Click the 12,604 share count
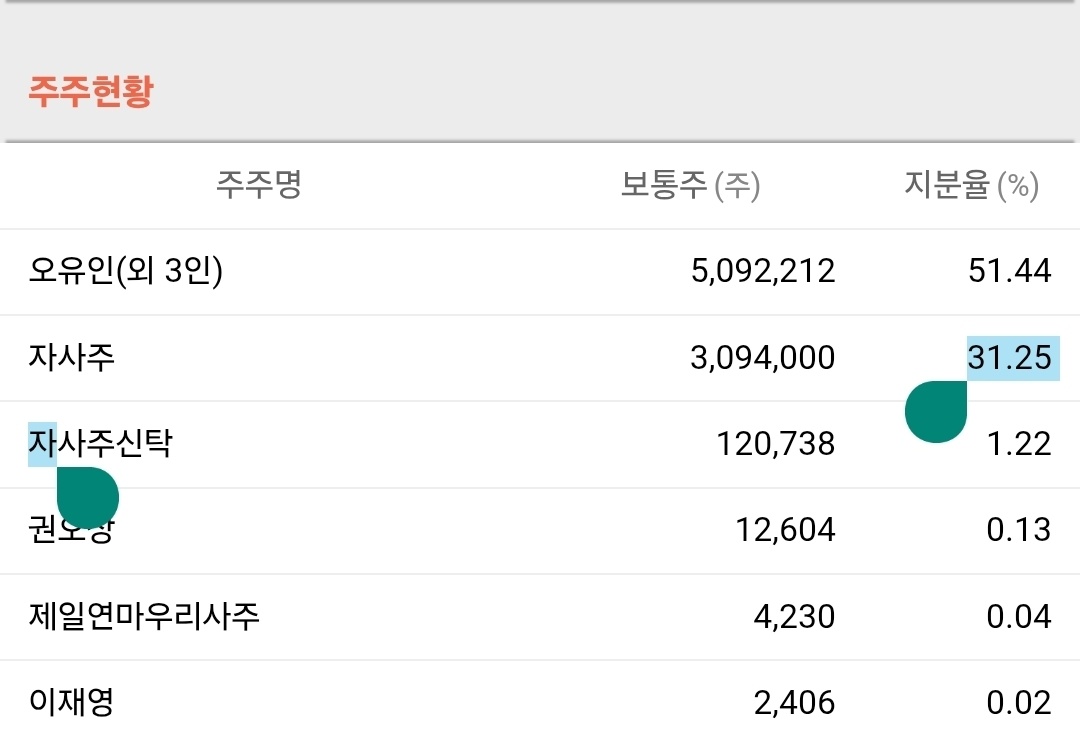 (x=785, y=530)
